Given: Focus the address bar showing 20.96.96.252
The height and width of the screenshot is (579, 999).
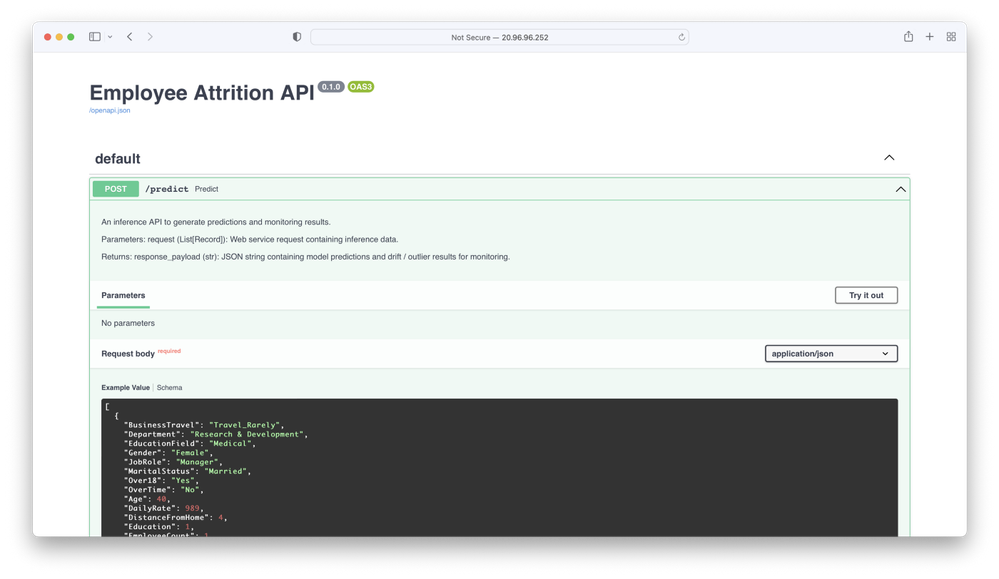Looking at the screenshot, I should pos(500,38).
